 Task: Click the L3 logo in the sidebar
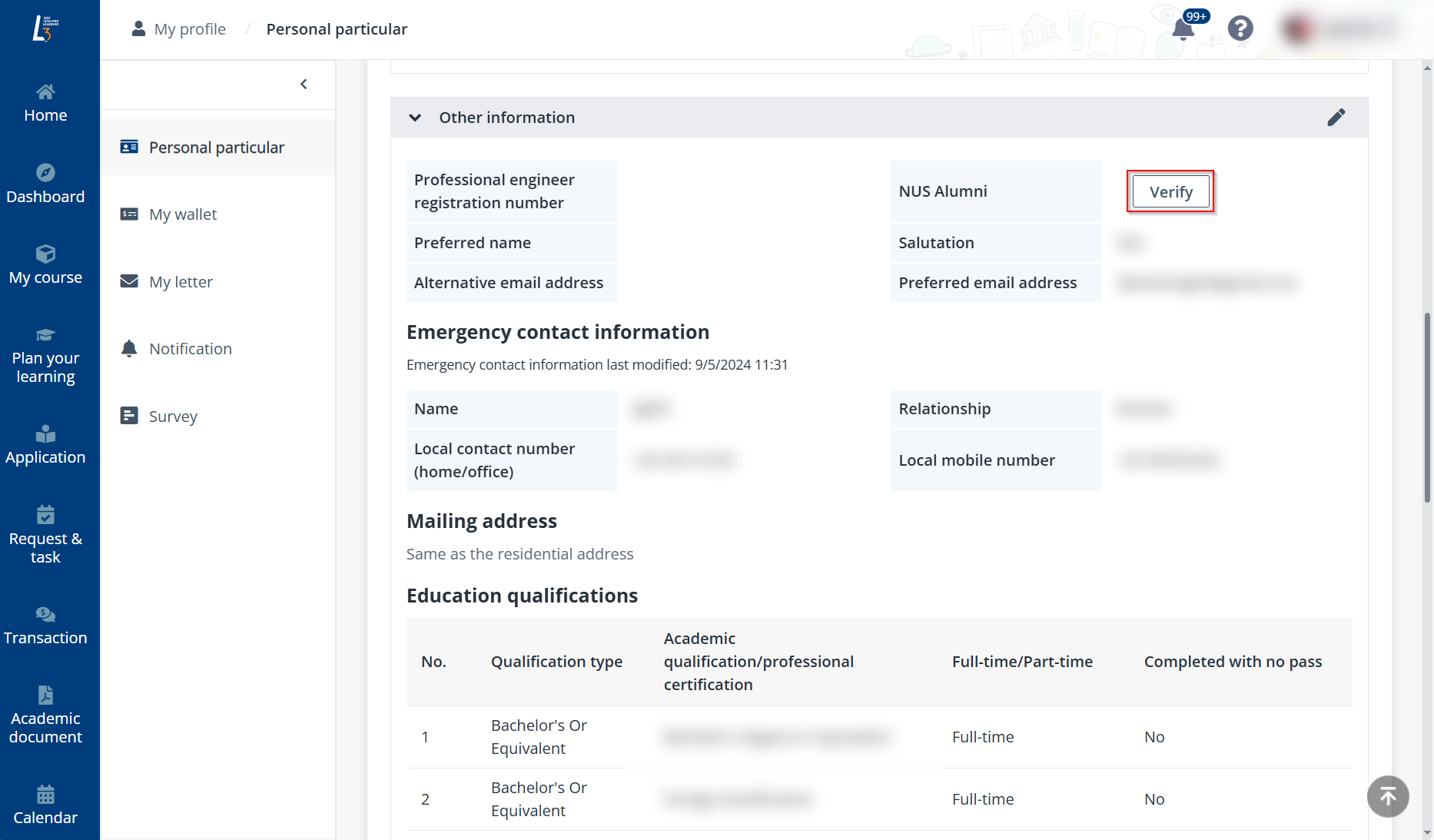[45, 28]
